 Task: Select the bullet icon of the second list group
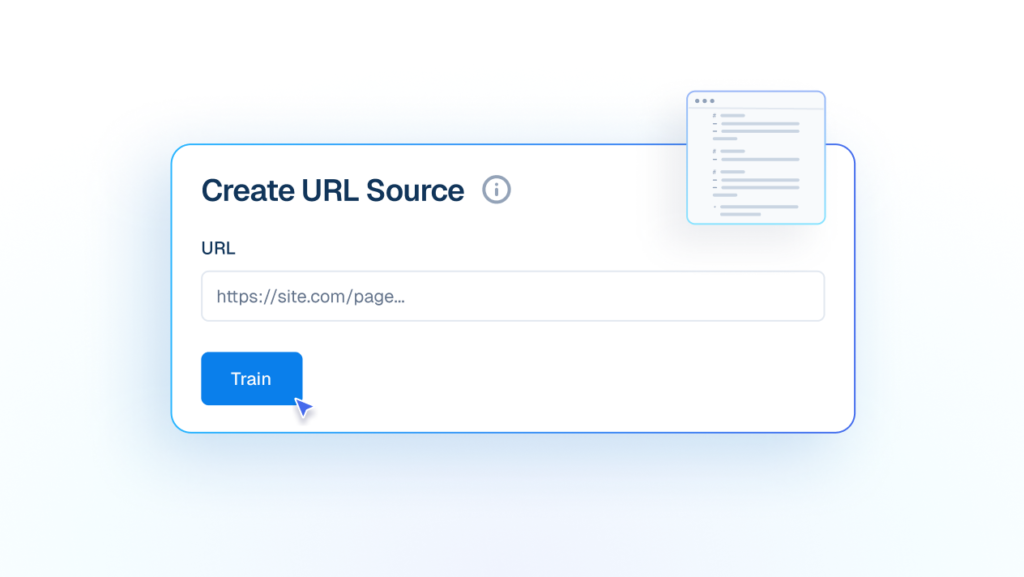714,151
